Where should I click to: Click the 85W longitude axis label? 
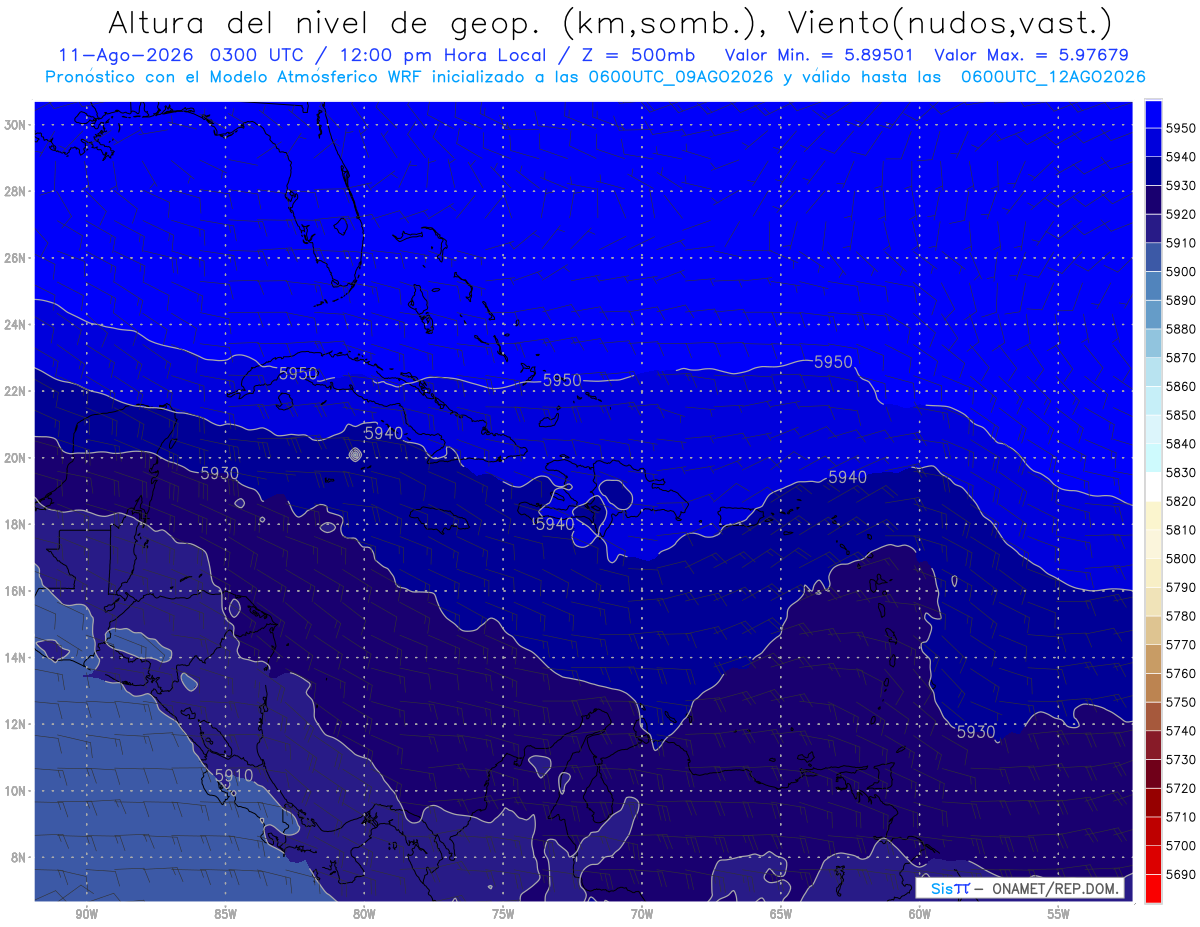(226, 914)
